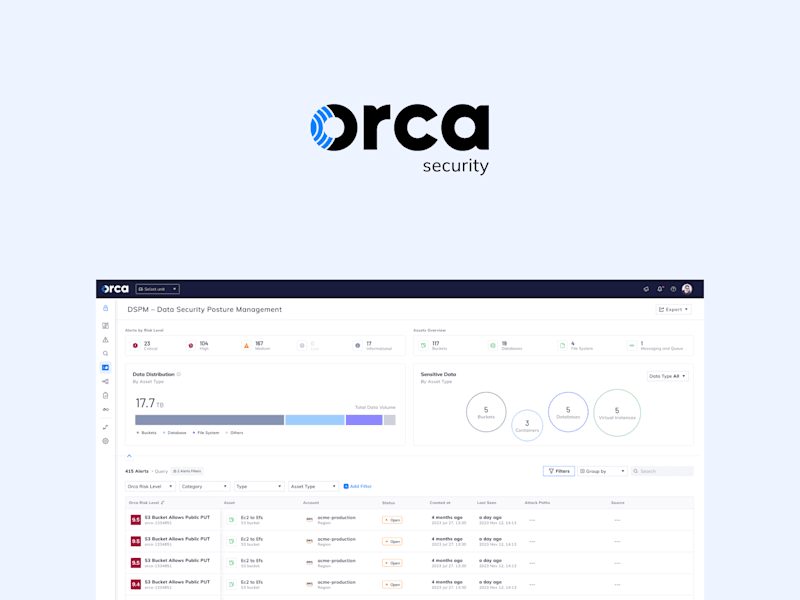Click the info icon next to Data Distribution
This screenshot has width=800, height=600.
pyautogui.click(x=179, y=374)
